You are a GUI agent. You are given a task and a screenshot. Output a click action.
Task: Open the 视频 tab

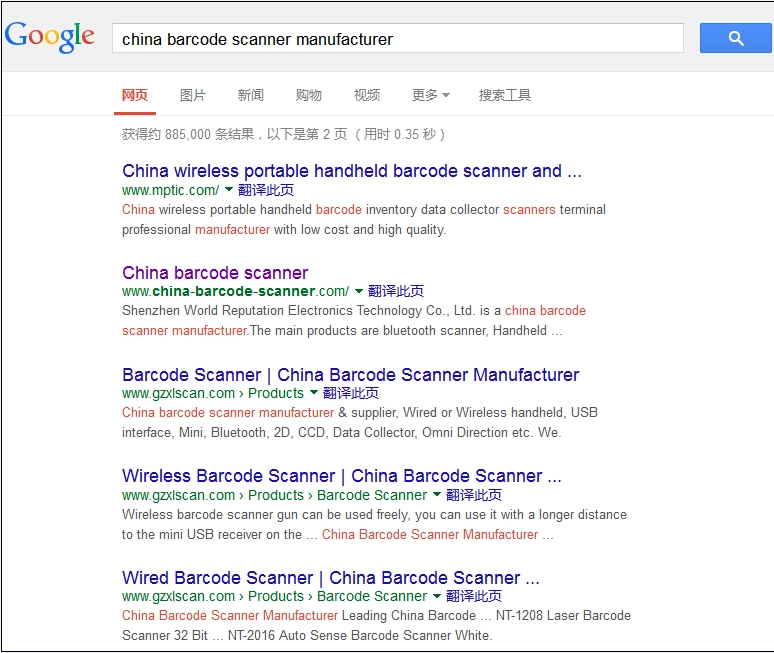tap(367, 95)
